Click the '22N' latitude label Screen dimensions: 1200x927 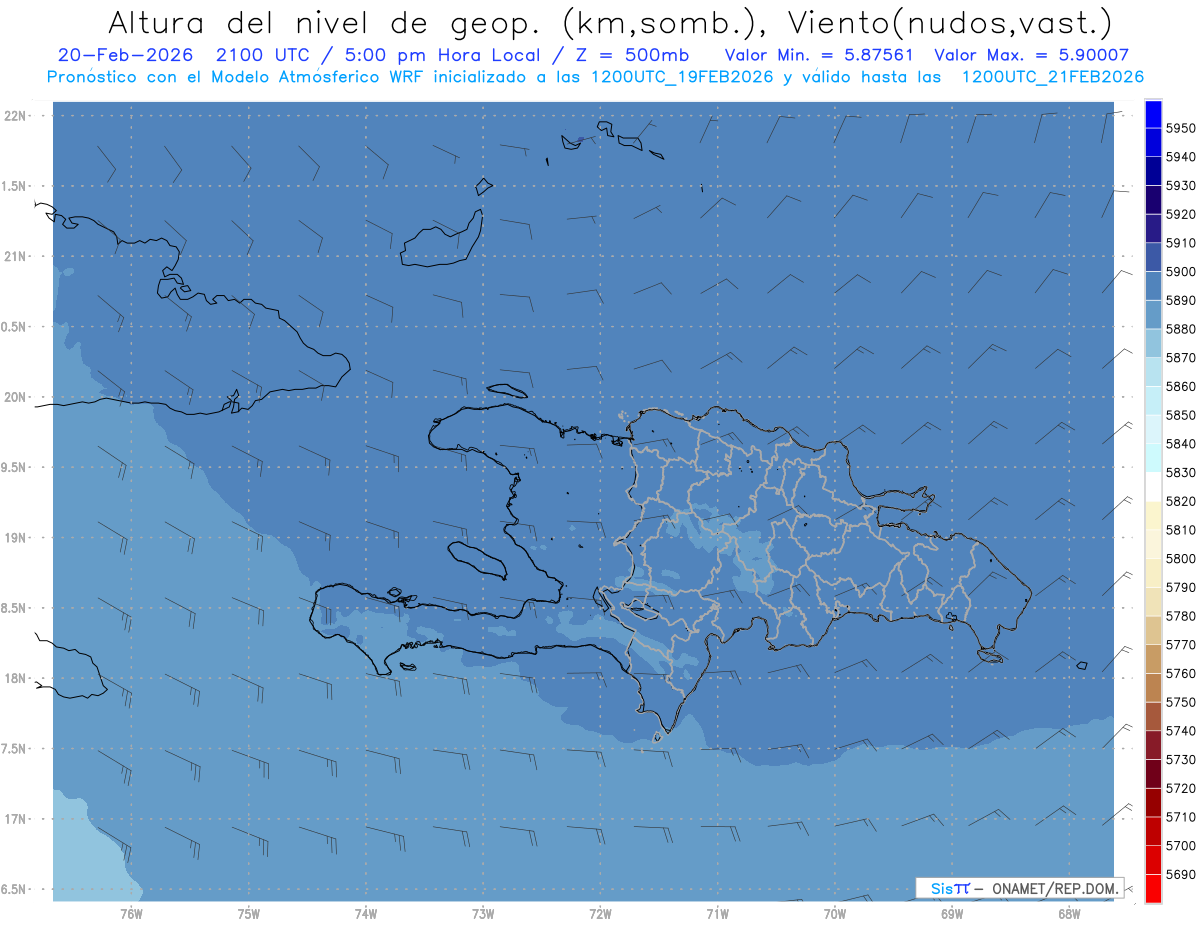[x=16, y=116]
